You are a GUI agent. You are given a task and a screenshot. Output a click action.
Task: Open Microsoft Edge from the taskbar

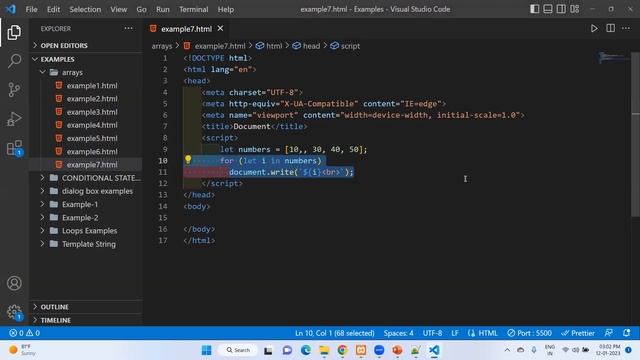306,350
